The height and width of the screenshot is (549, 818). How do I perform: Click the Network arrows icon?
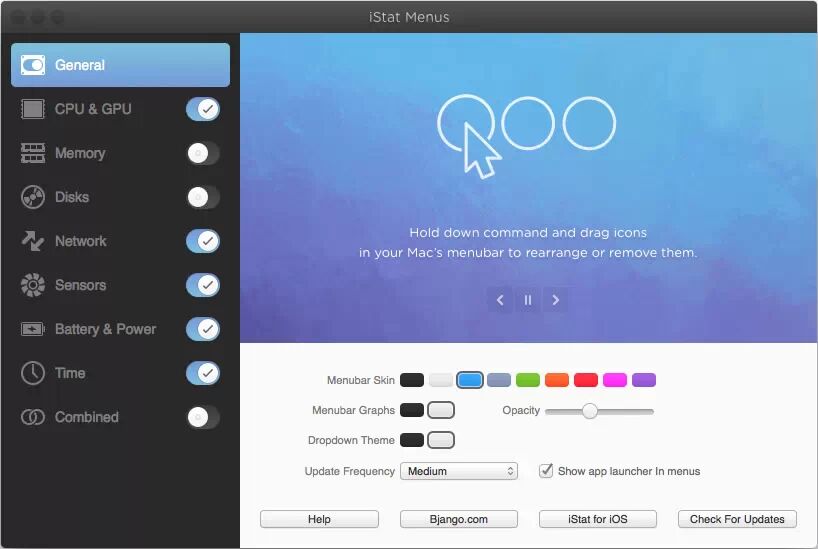tap(32, 241)
